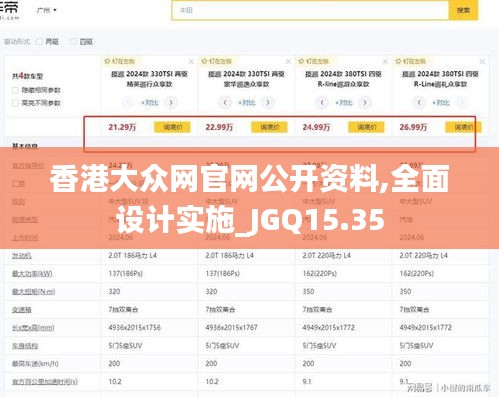Open the 最高车速(km/h) parameter link
Image resolution: width=499 pixels, height=397 pixels.
point(35,364)
